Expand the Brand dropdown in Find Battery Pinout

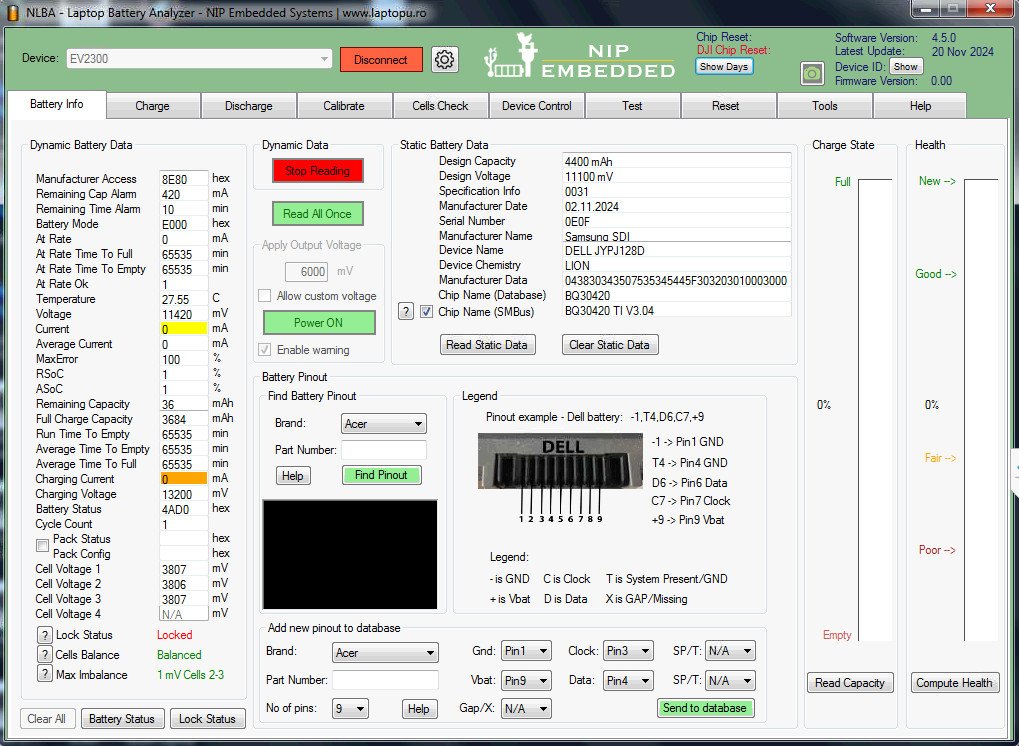(x=383, y=424)
